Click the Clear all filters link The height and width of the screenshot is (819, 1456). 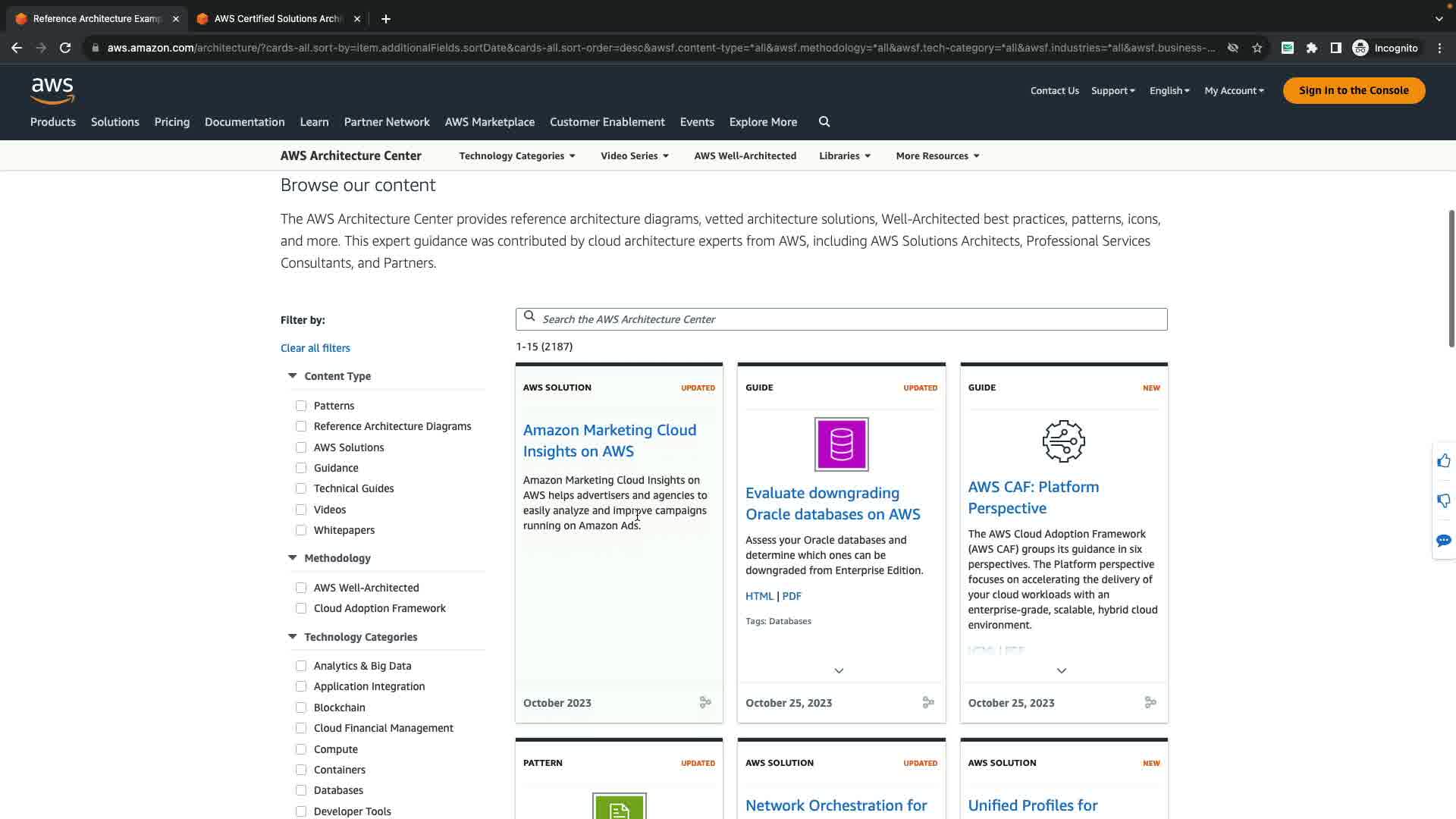tap(315, 348)
